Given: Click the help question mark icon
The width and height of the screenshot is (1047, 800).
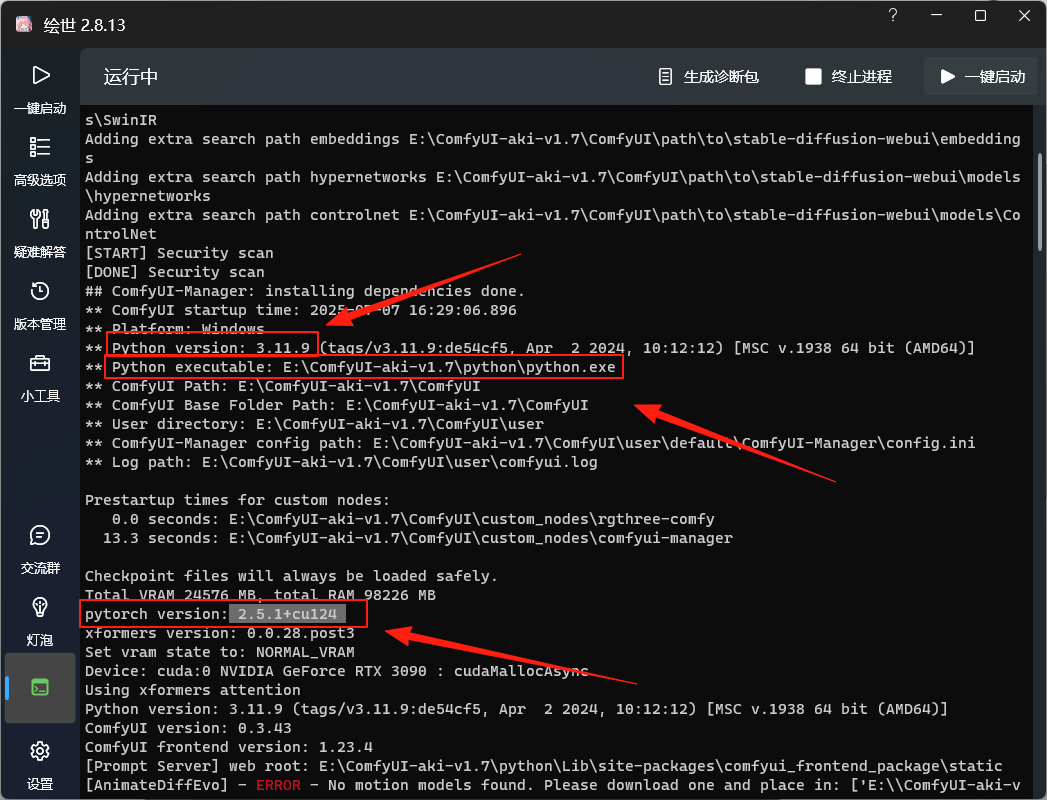Looking at the screenshot, I should click(893, 15).
